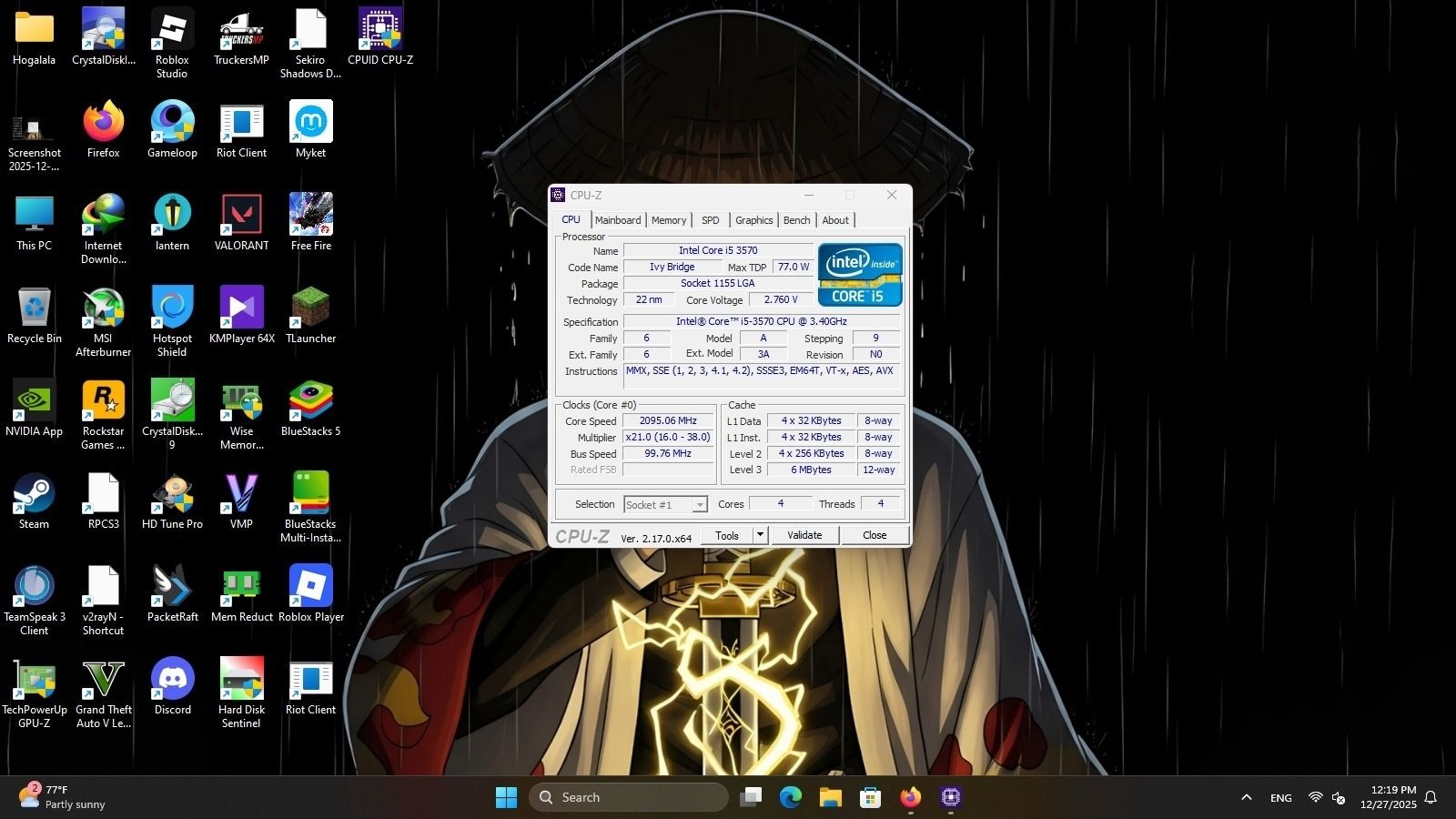Open Task View from the taskbar
The image size is (1456, 819).
[x=751, y=797]
